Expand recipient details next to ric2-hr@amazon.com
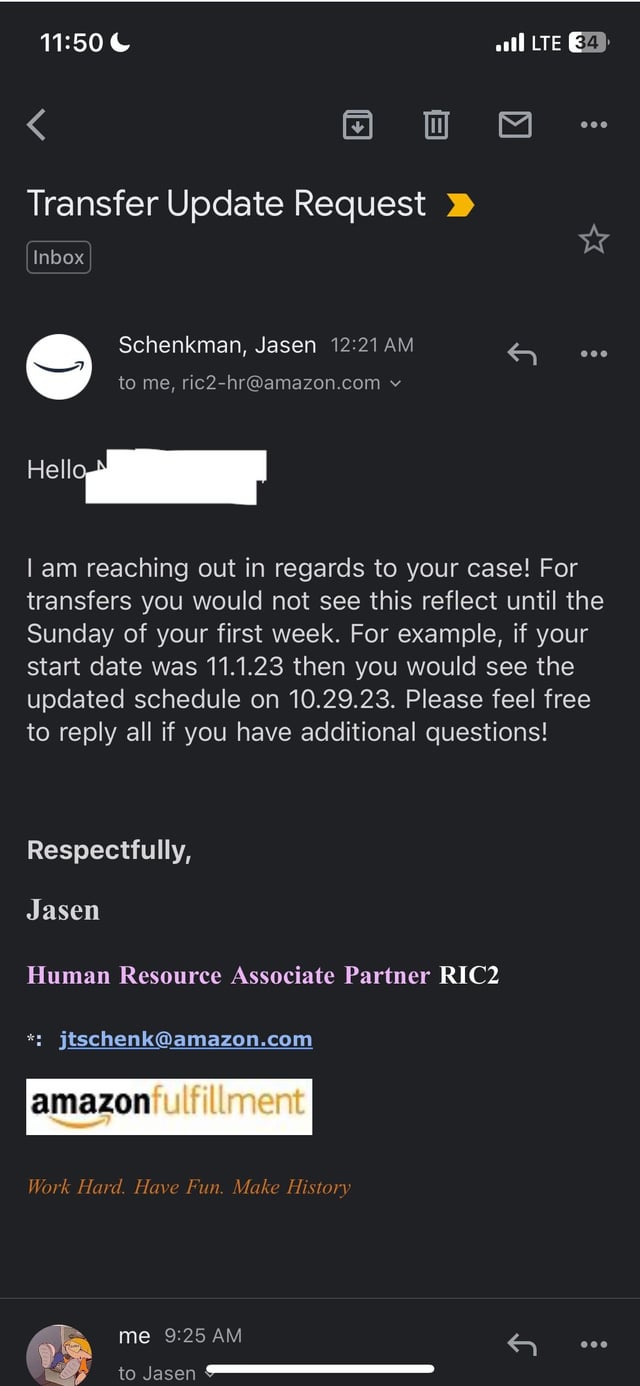640x1386 pixels. tap(397, 383)
